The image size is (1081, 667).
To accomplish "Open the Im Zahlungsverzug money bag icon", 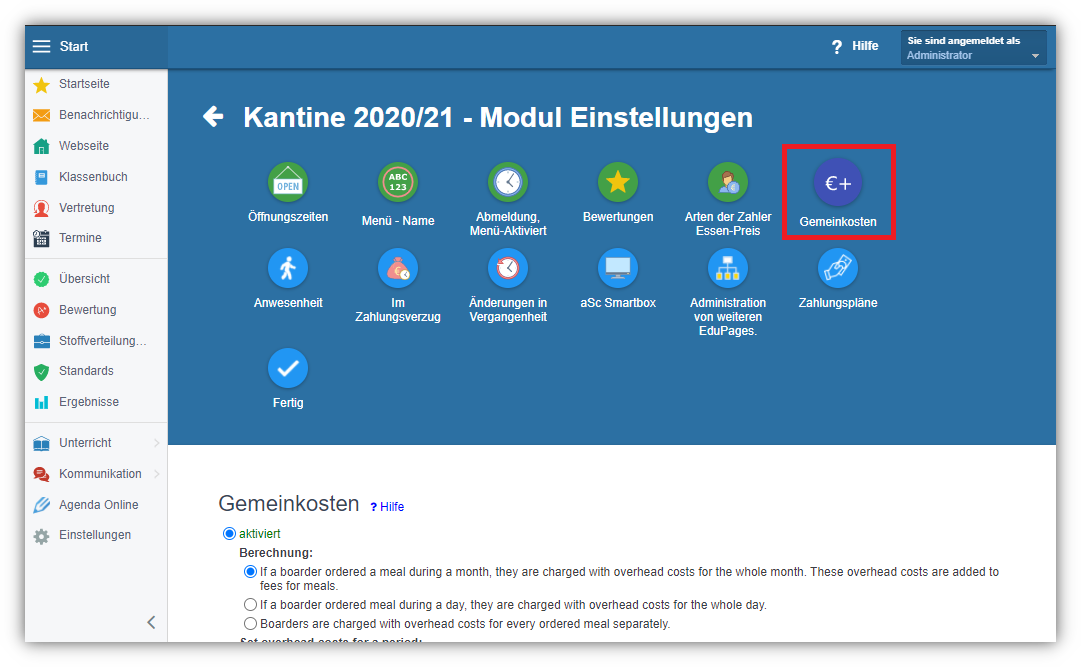I will 398,268.
